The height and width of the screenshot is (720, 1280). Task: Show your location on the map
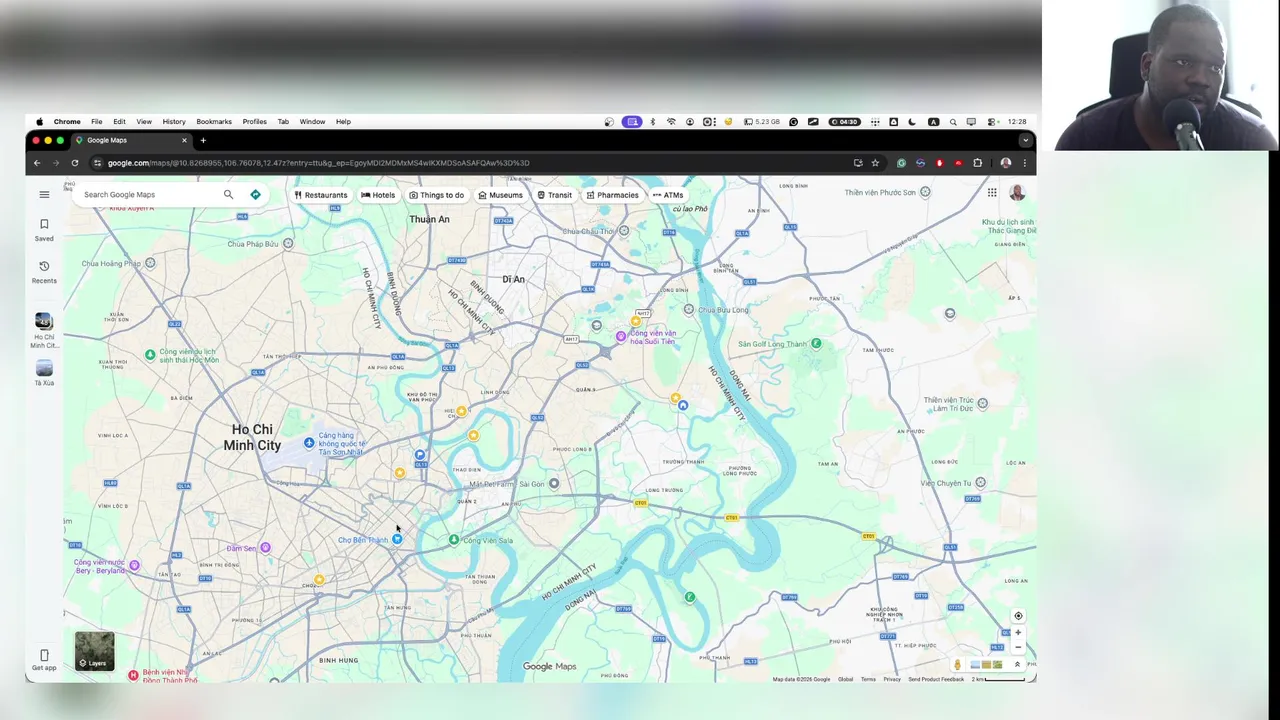1018,616
